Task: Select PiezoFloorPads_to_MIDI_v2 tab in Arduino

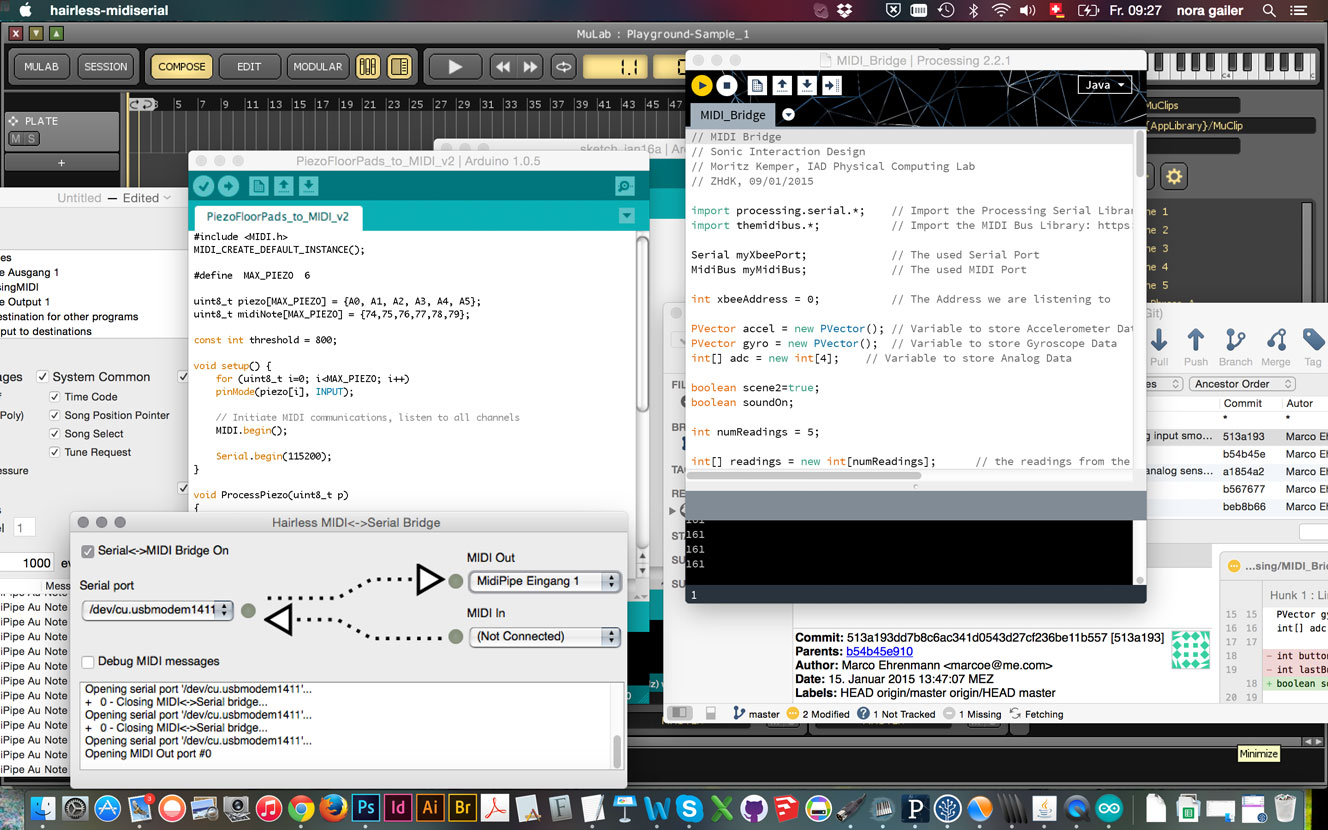Action: pyautogui.click(x=277, y=216)
